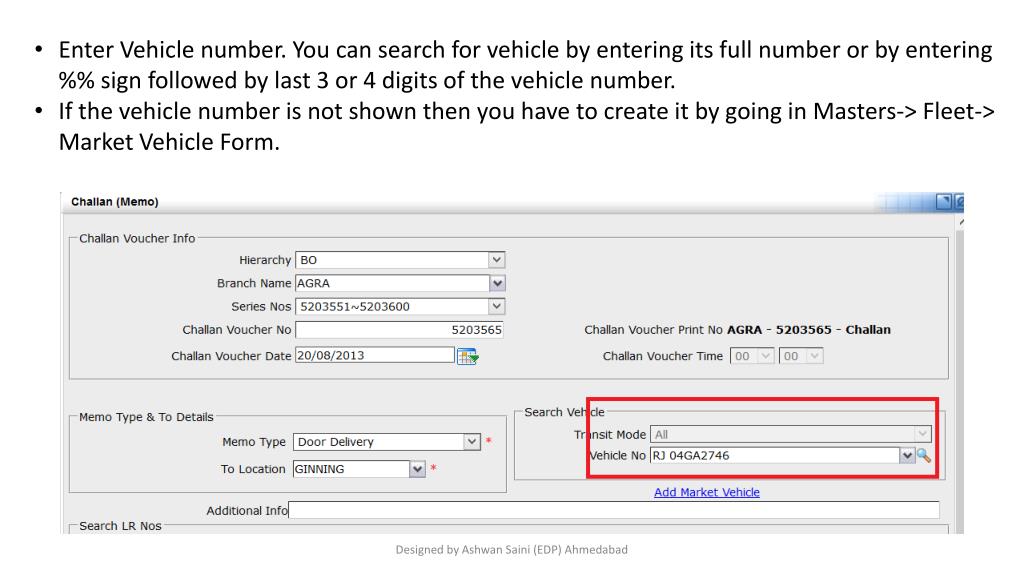The height and width of the screenshot is (576, 1024).
Task: Click the Vehicle No field RJ 04GA2746
Action: coord(775,456)
